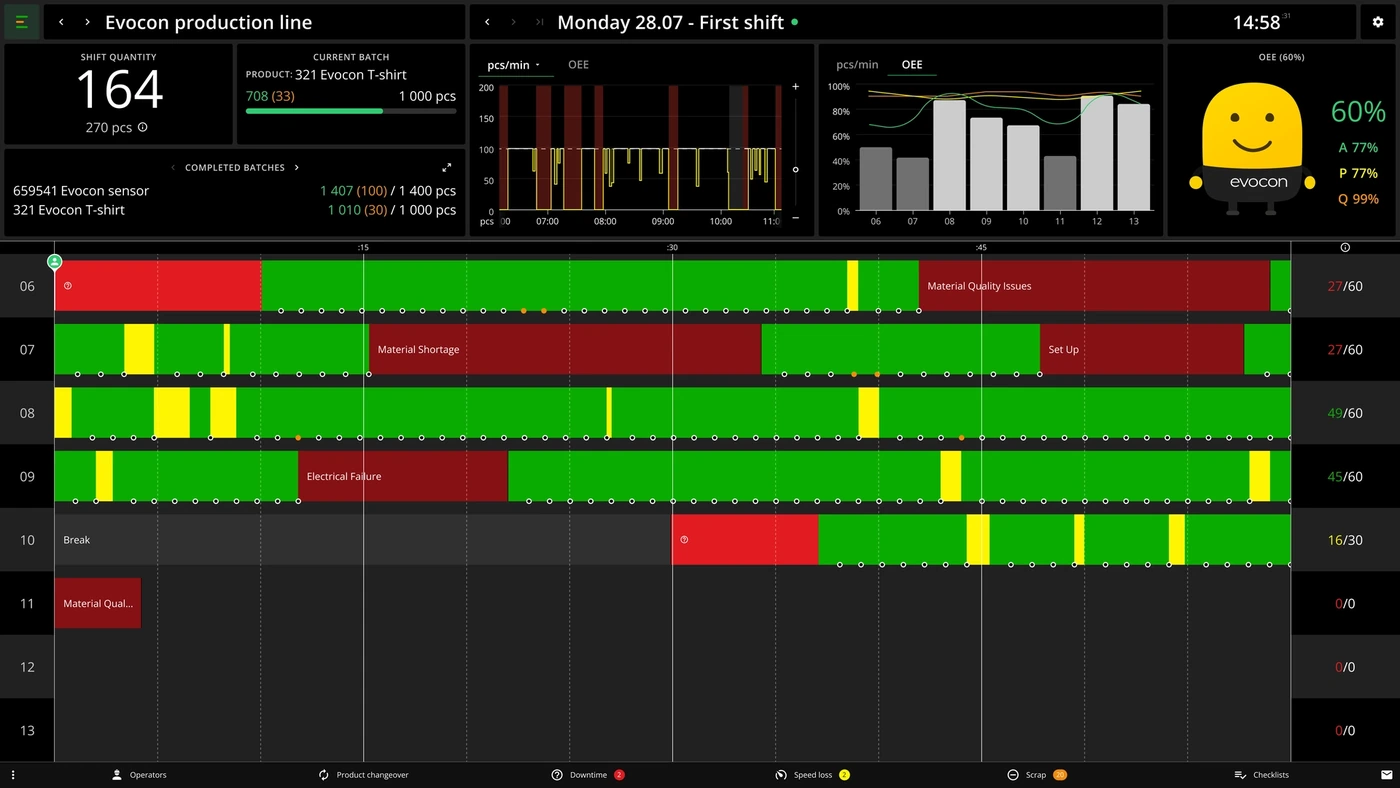Click the shift quantity info icon

pyautogui.click(x=143, y=128)
